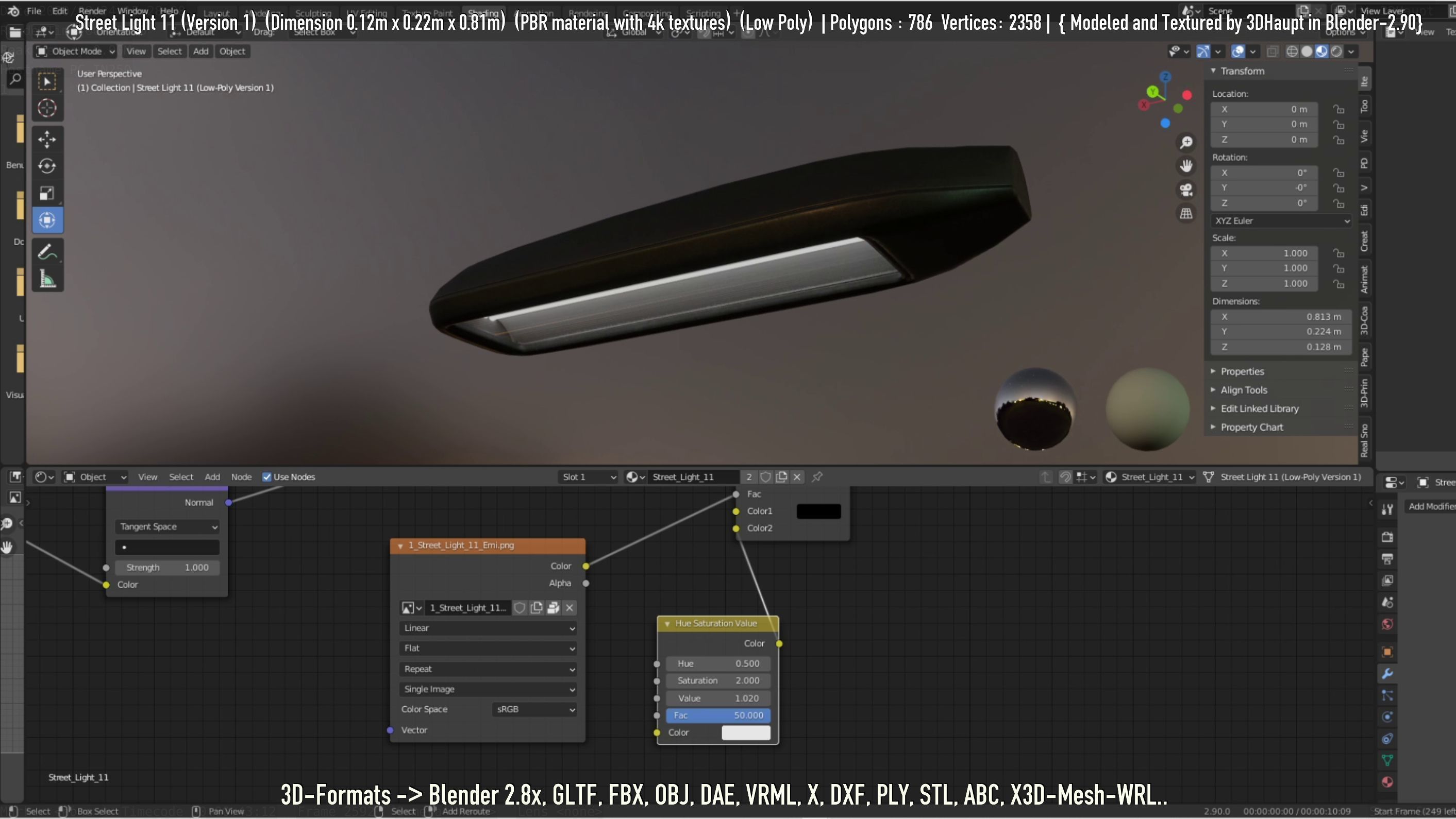This screenshot has width=1456, height=819.
Task: Click the Color1 black swatch
Action: 818,511
